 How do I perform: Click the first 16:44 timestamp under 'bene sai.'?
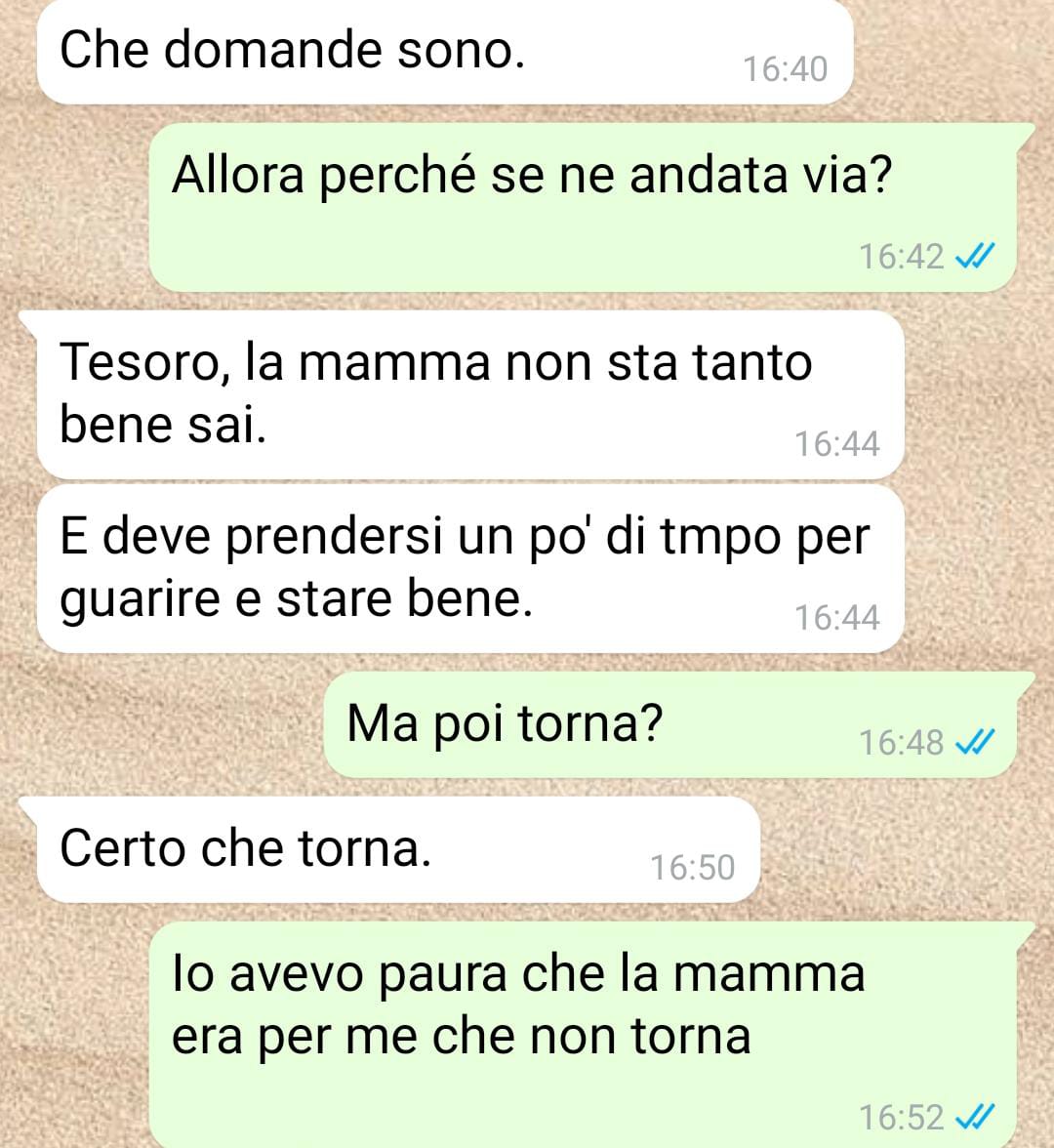click(x=837, y=444)
